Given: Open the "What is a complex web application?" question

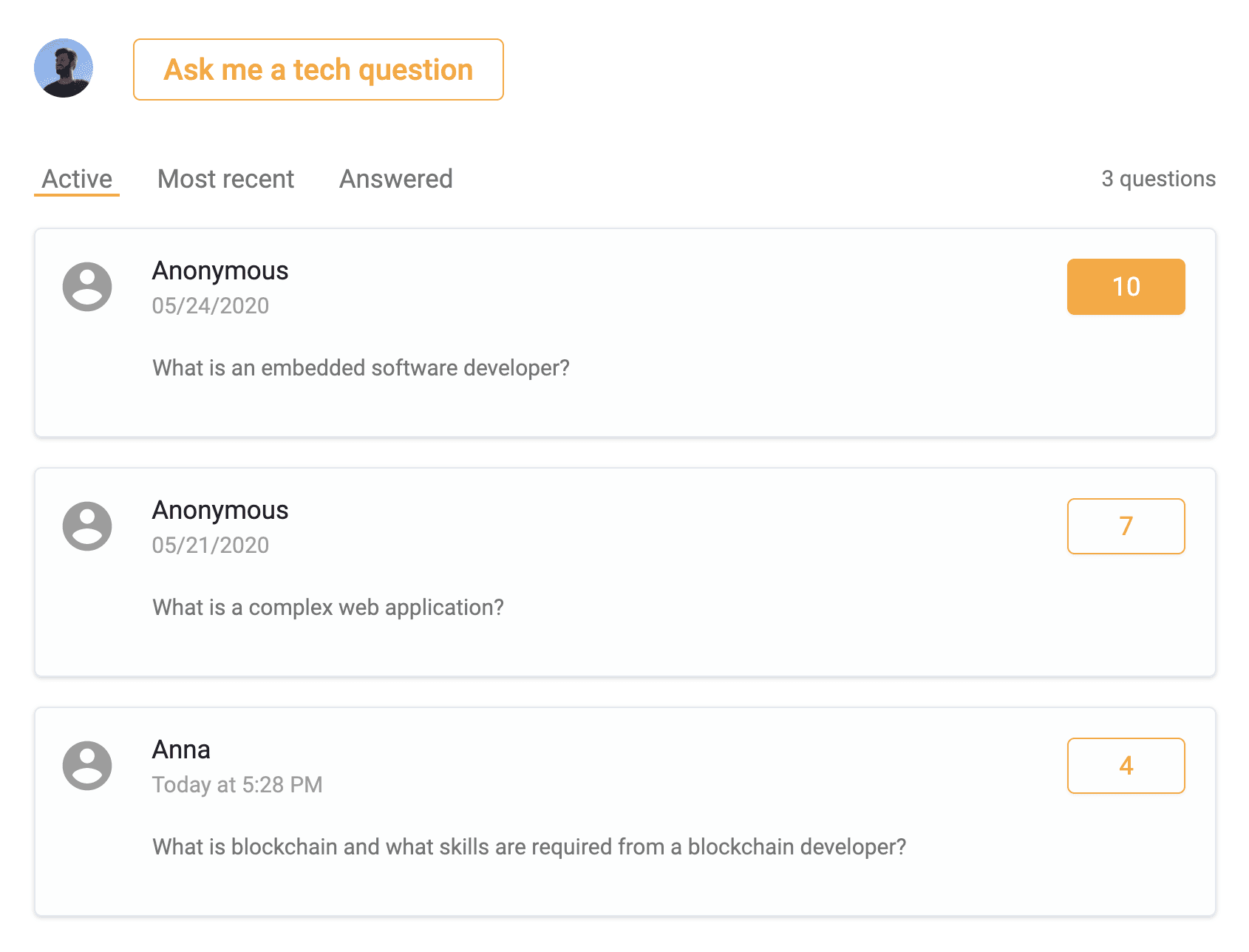Looking at the screenshot, I should [328, 608].
